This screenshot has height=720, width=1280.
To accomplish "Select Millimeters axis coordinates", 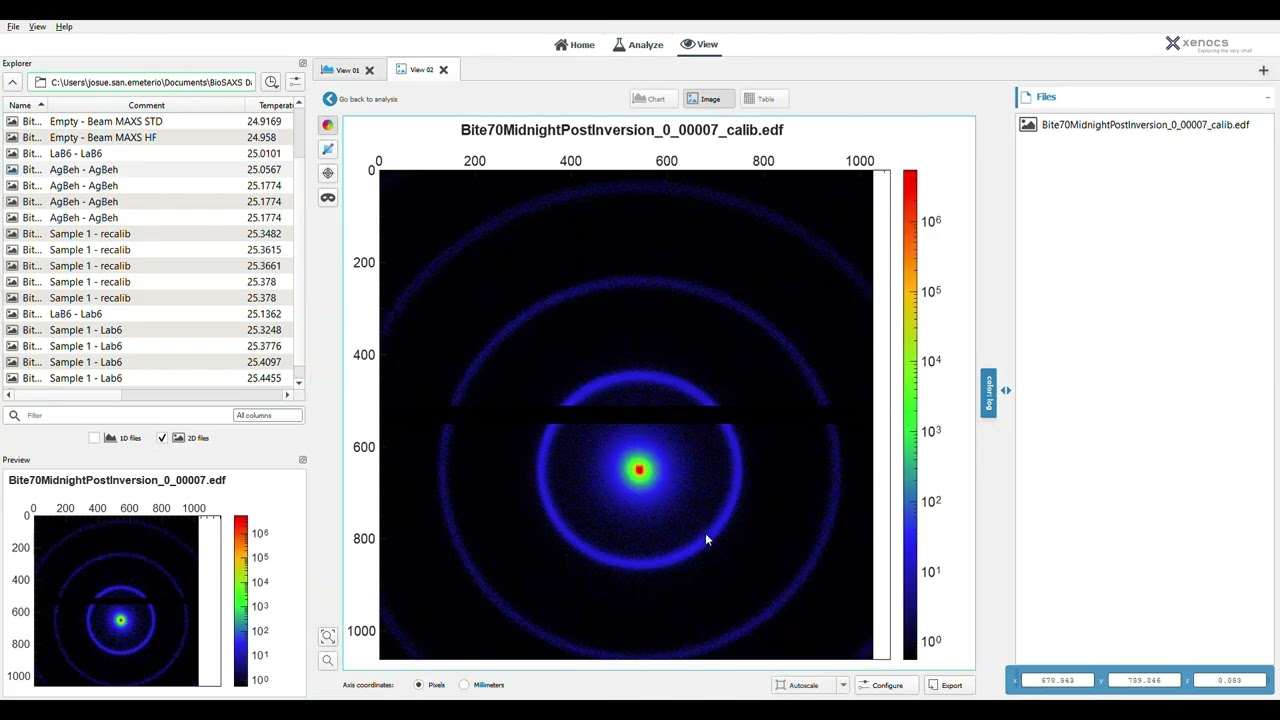I will coord(464,685).
